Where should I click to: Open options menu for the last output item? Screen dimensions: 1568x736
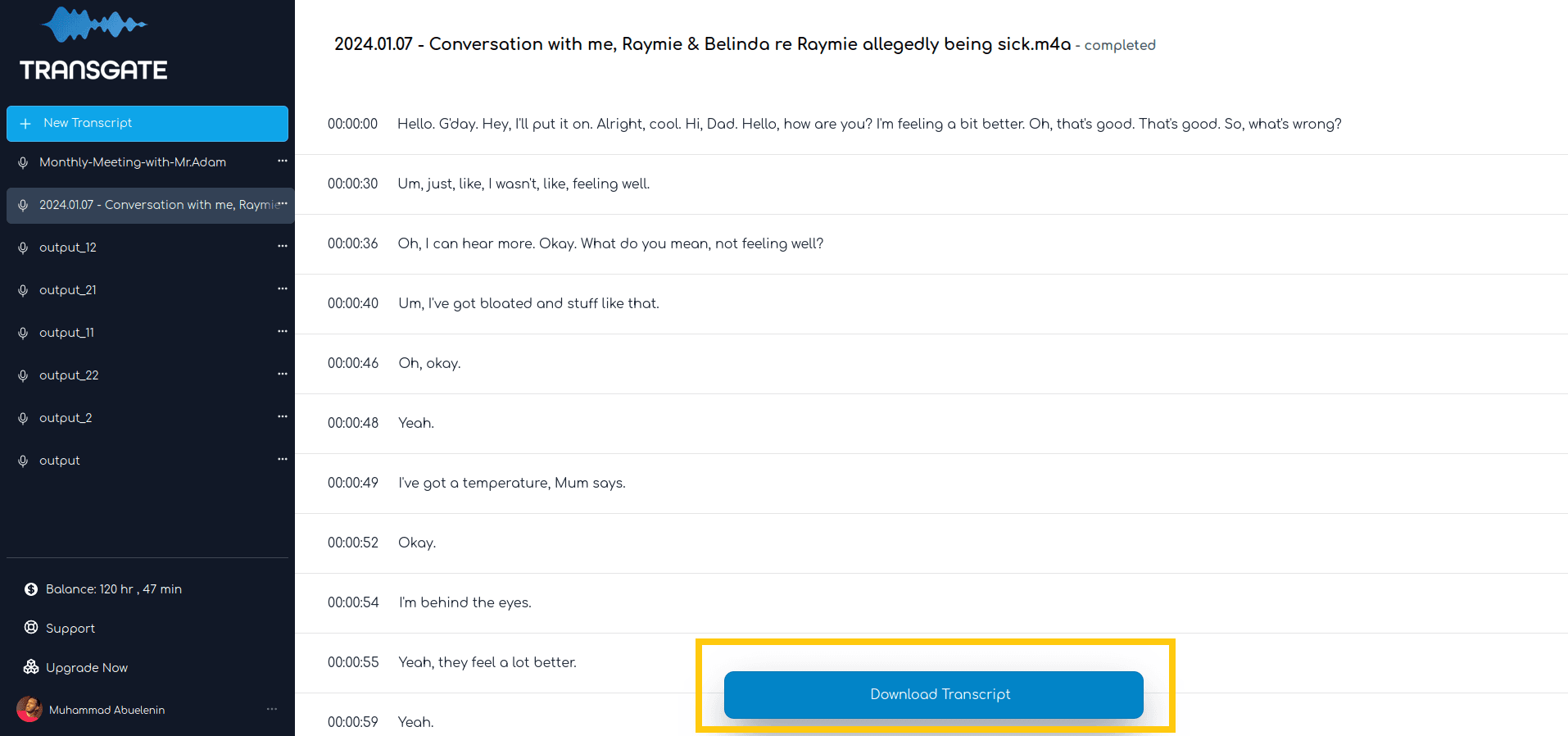tap(283, 459)
